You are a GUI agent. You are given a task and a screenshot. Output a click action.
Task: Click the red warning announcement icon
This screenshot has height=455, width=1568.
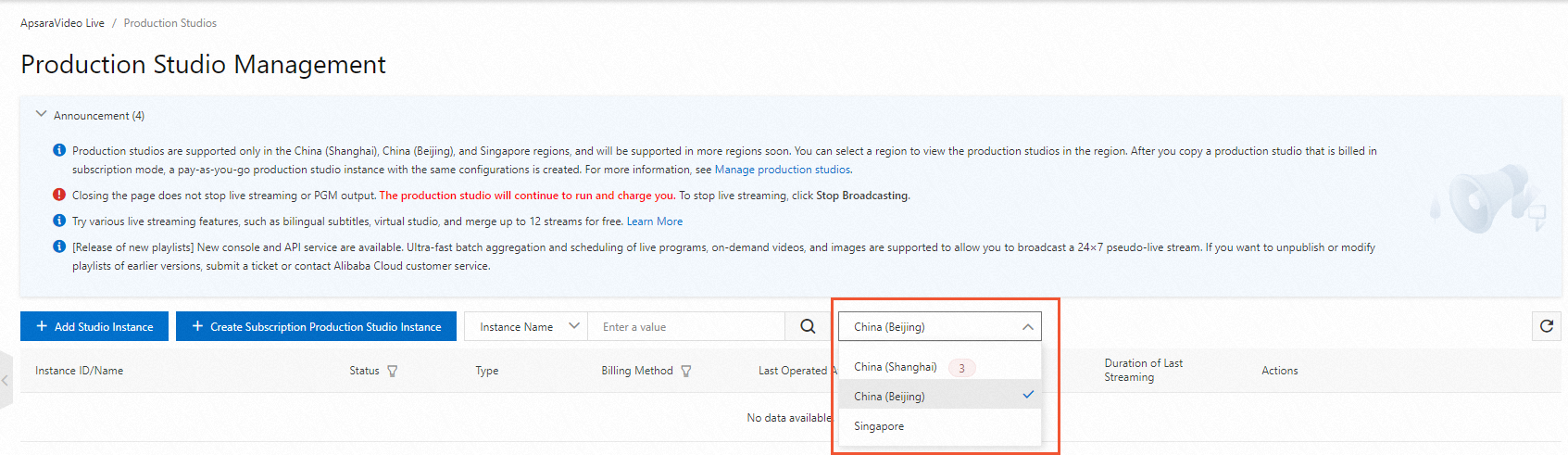pos(59,196)
